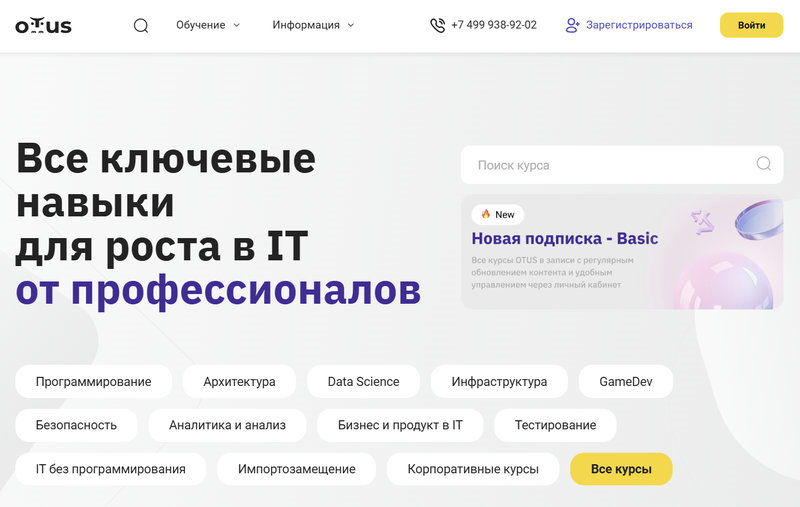This screenshot has width=800, height=507.
Task: Click the register user icon
Action: (x=573, y=26)
